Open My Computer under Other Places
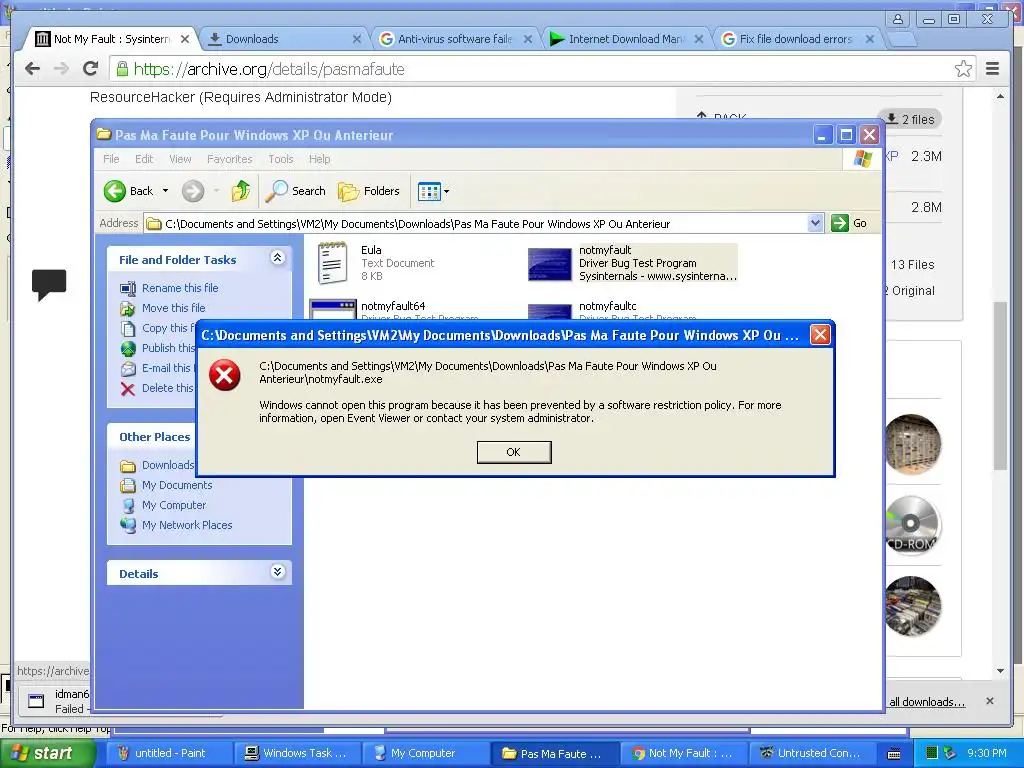Viewport: 1024px width, 768px height. 174,505
